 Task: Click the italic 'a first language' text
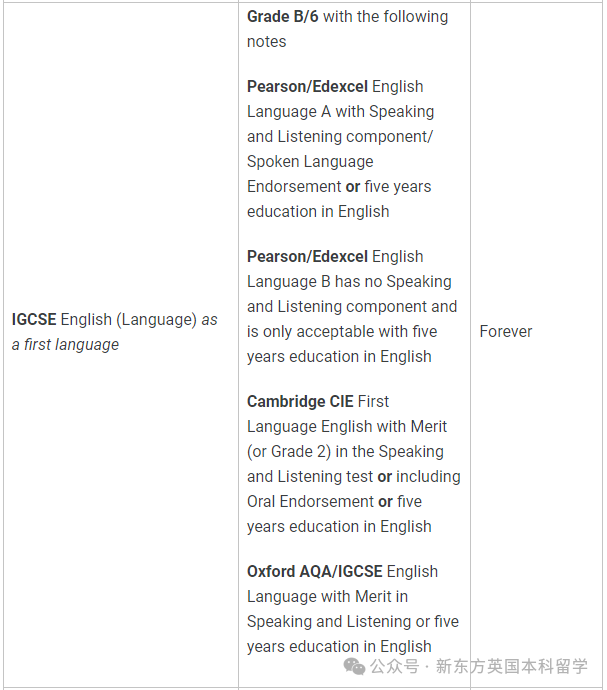[x=65, y=344]
